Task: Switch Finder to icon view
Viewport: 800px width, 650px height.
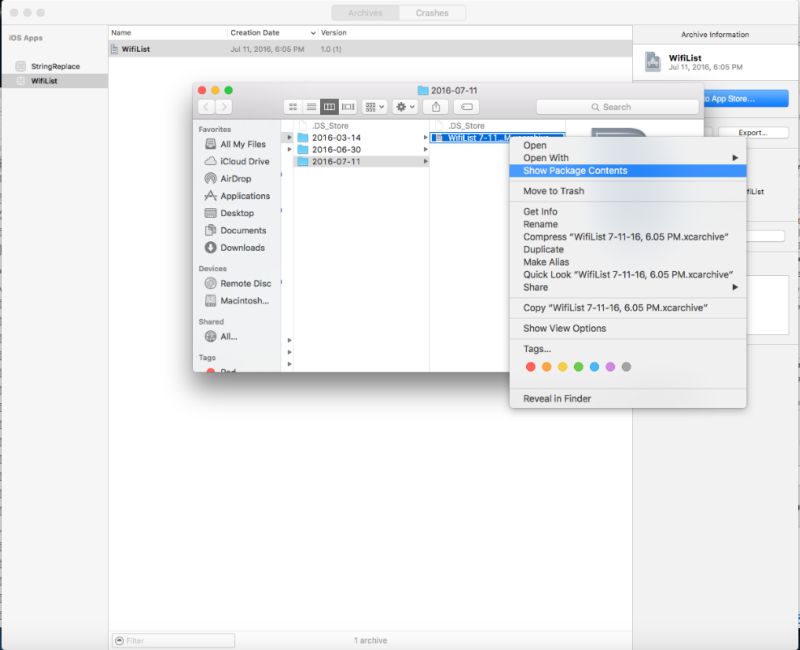Action: coord(292,106)
